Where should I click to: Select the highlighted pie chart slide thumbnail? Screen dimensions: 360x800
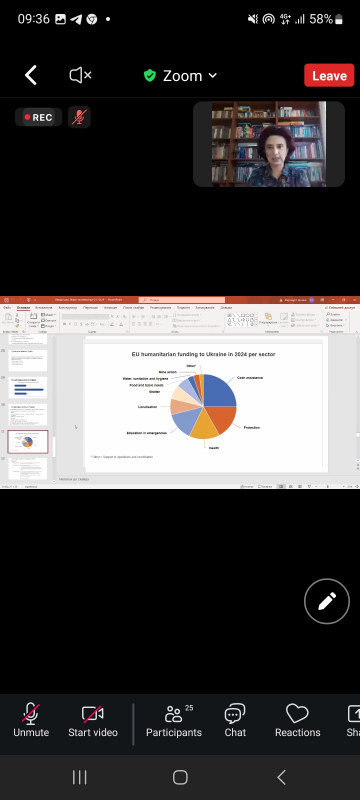click(28, 442)
